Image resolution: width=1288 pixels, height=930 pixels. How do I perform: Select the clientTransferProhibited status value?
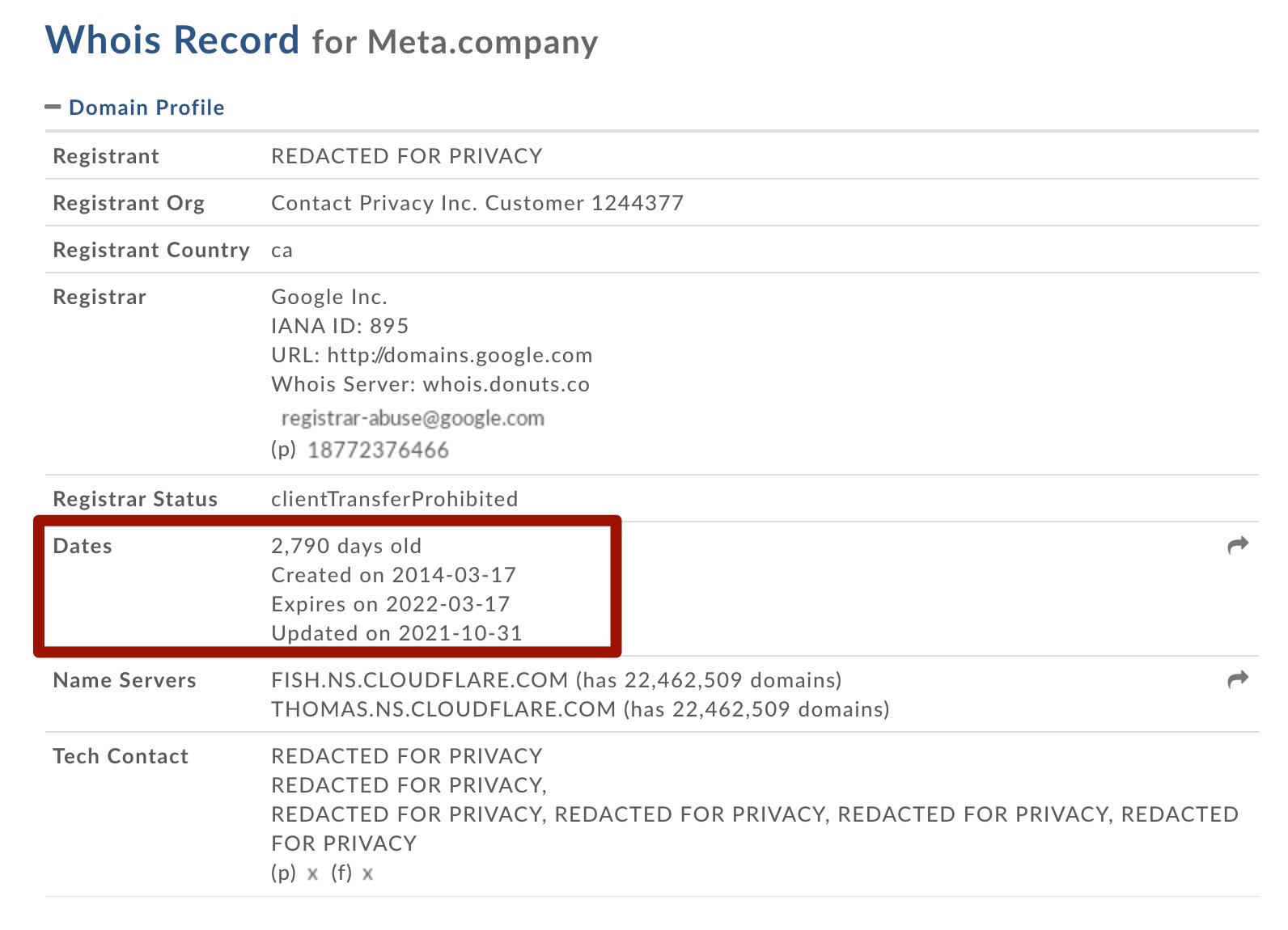[395, 499]
